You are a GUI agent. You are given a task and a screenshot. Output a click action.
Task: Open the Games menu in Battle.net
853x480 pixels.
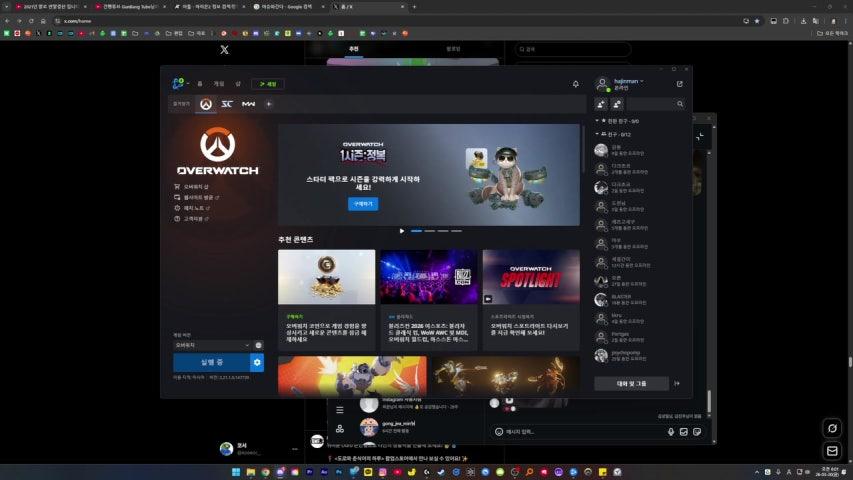point(219,84)
